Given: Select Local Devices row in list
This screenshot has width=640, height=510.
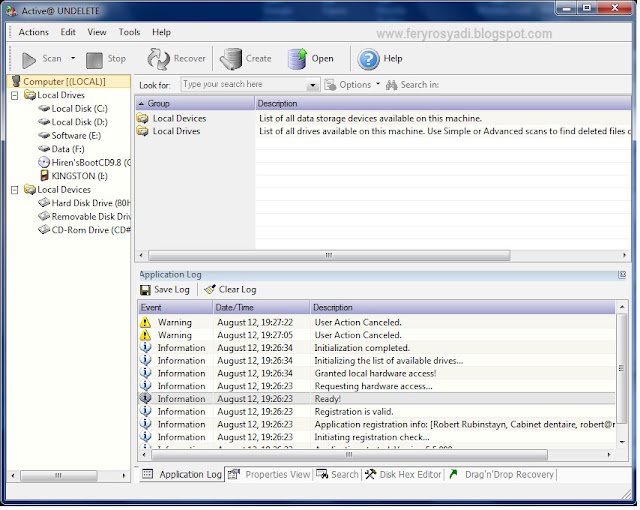Looking at the screenshot, I should (383, 119).
